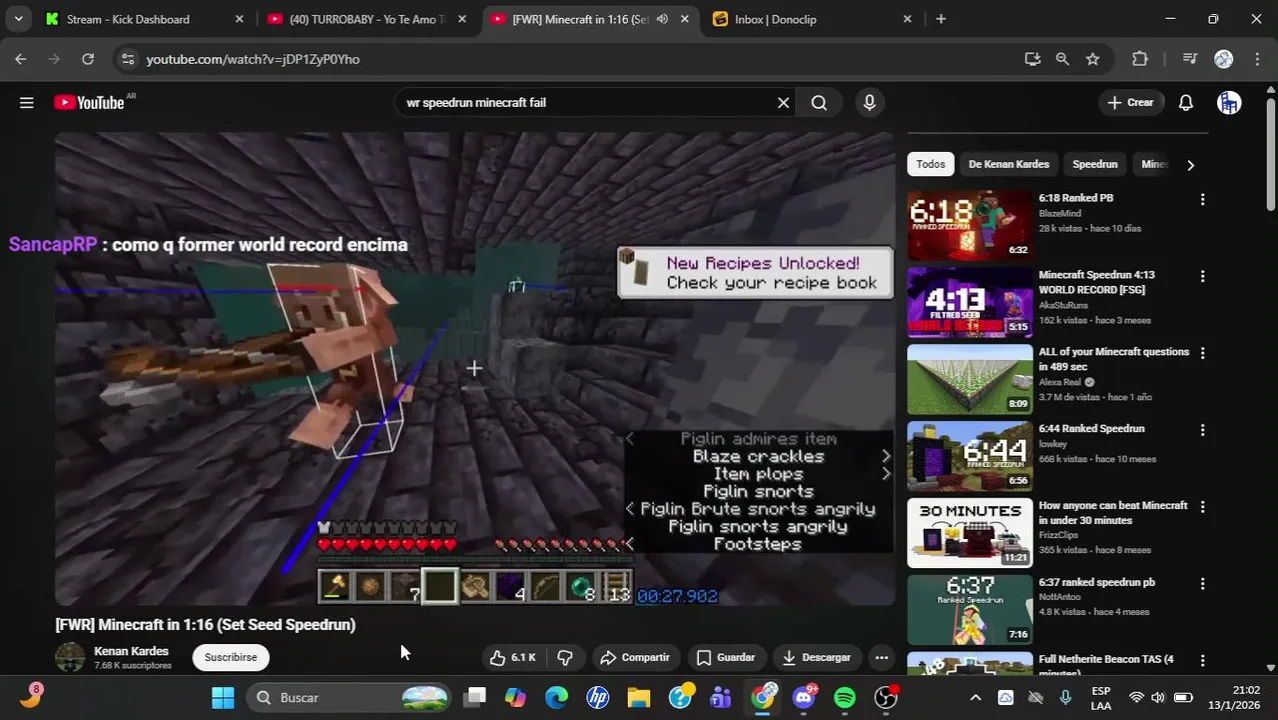Select the Todos filter chip
Screen dimensions: 1278x720
930,164
